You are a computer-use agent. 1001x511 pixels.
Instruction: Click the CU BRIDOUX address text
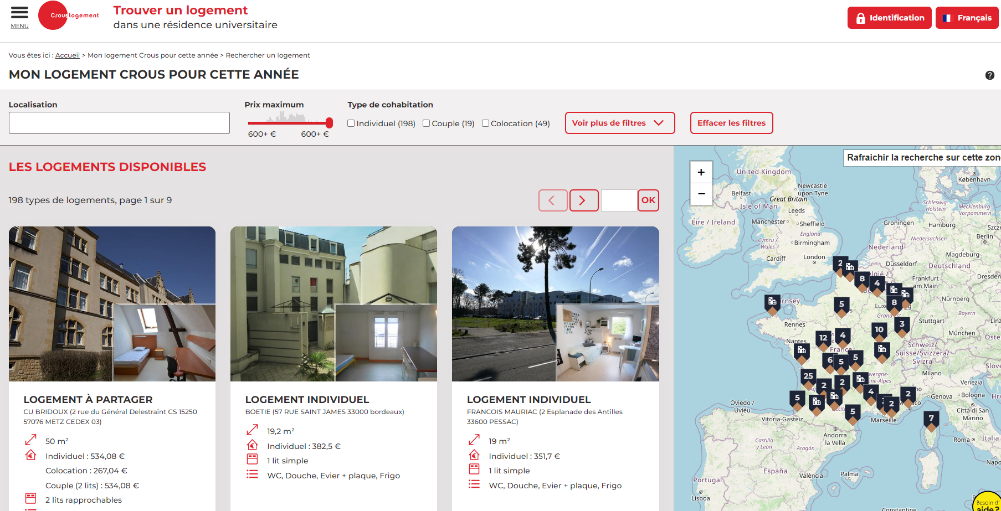point(110,416)
